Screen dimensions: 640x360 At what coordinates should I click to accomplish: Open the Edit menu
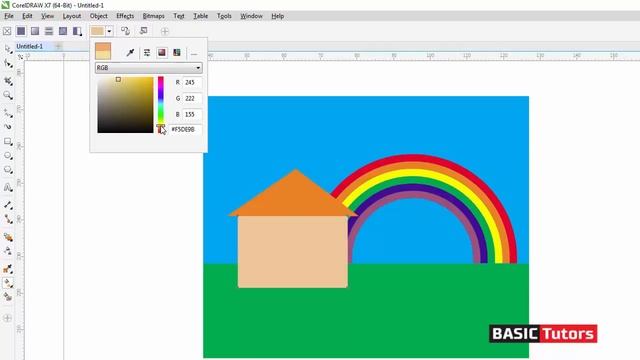(x=27, y=16)
